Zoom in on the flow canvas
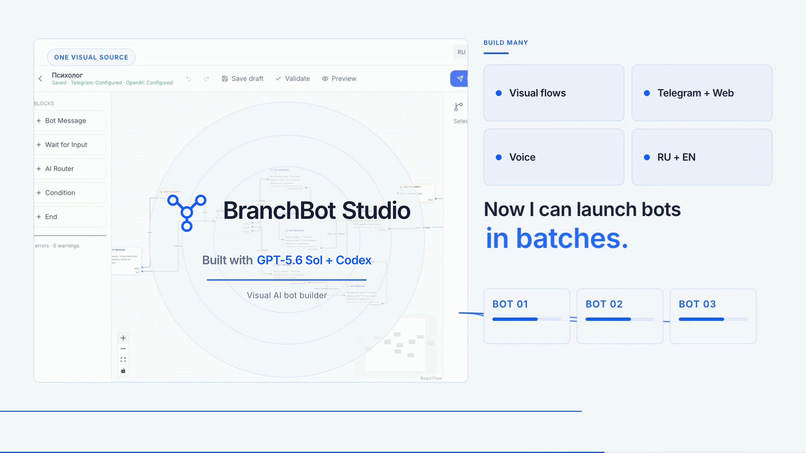This screenshot has height=453, width=806. coord(123,338)
